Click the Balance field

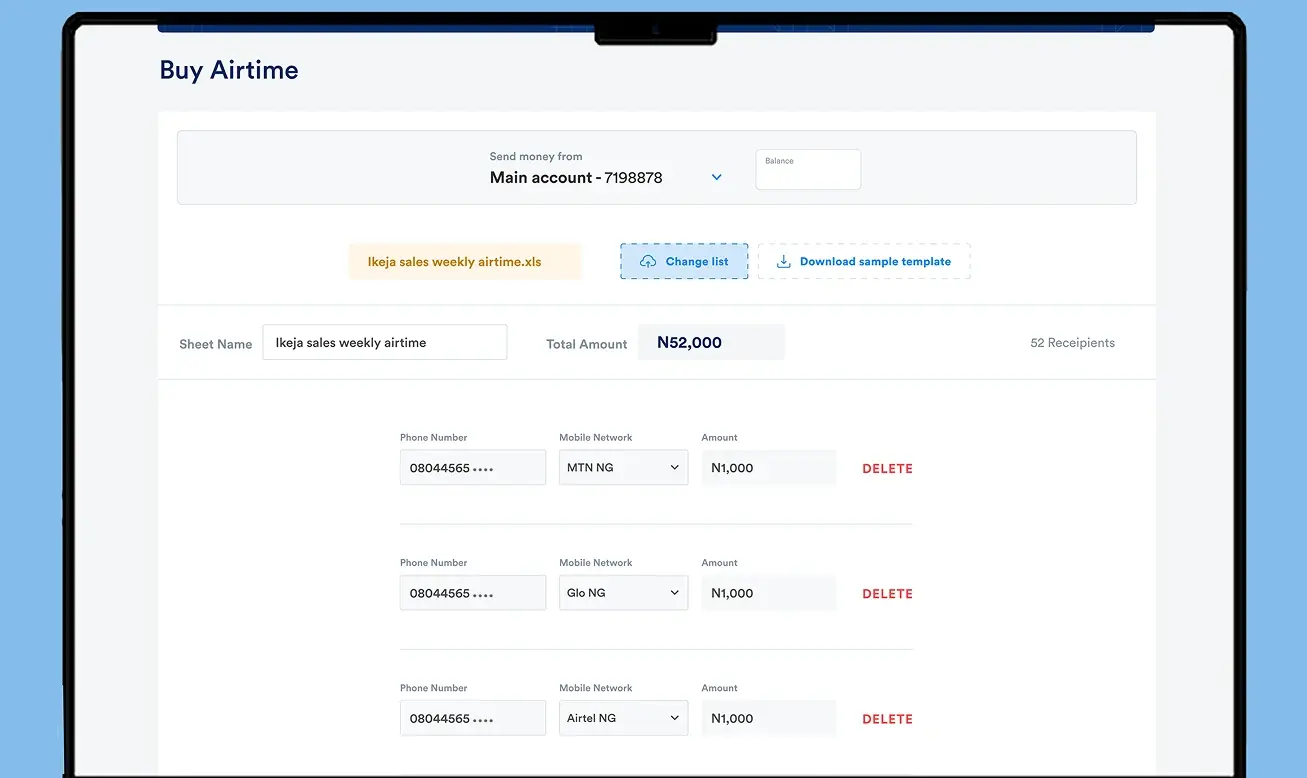pos(808,169)
